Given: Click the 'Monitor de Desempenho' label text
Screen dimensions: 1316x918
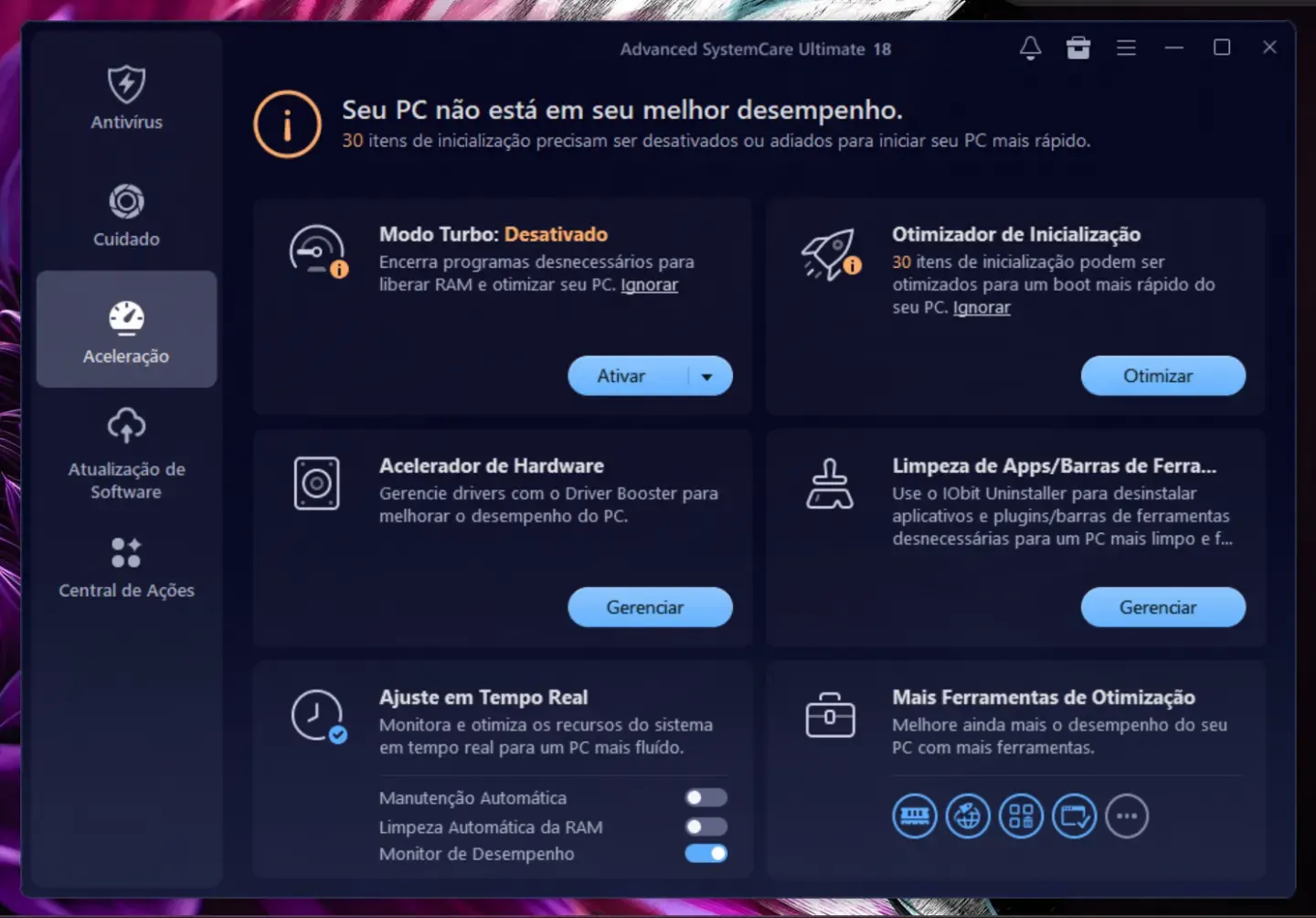Looking at the screenshot, I should (x=477, y=854).
